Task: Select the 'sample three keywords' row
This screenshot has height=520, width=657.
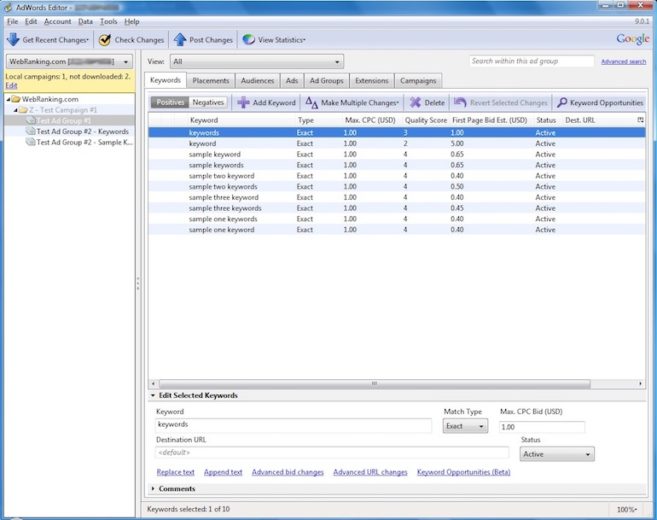Action: click(x=397, y=208)
